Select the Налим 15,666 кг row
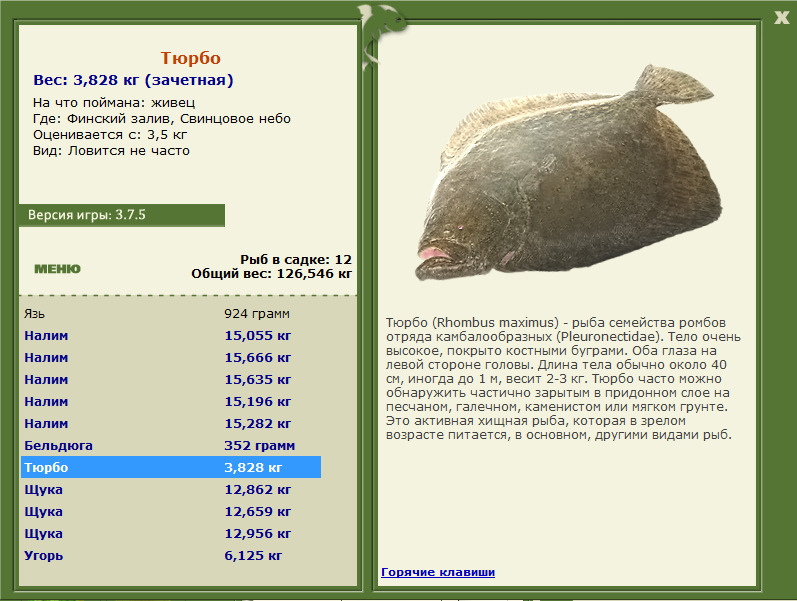The image size is (797, 601). [x=171, y=357]
